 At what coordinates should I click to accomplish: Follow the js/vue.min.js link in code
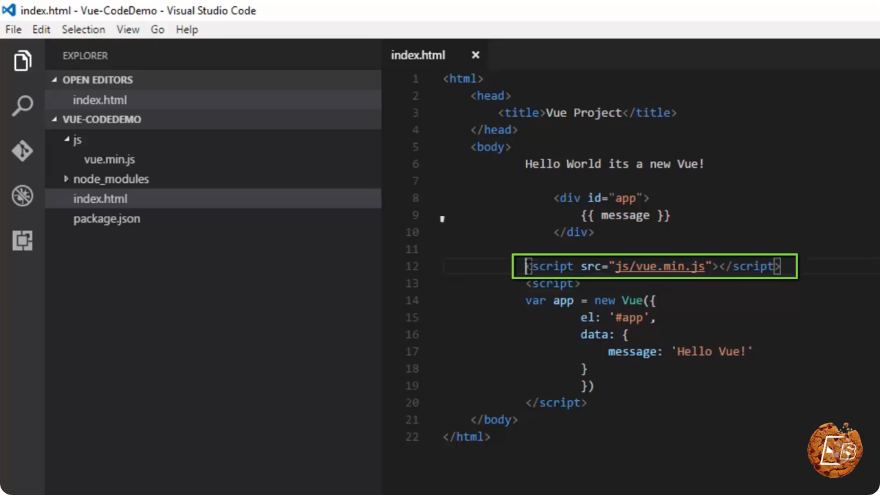[659, 266]
